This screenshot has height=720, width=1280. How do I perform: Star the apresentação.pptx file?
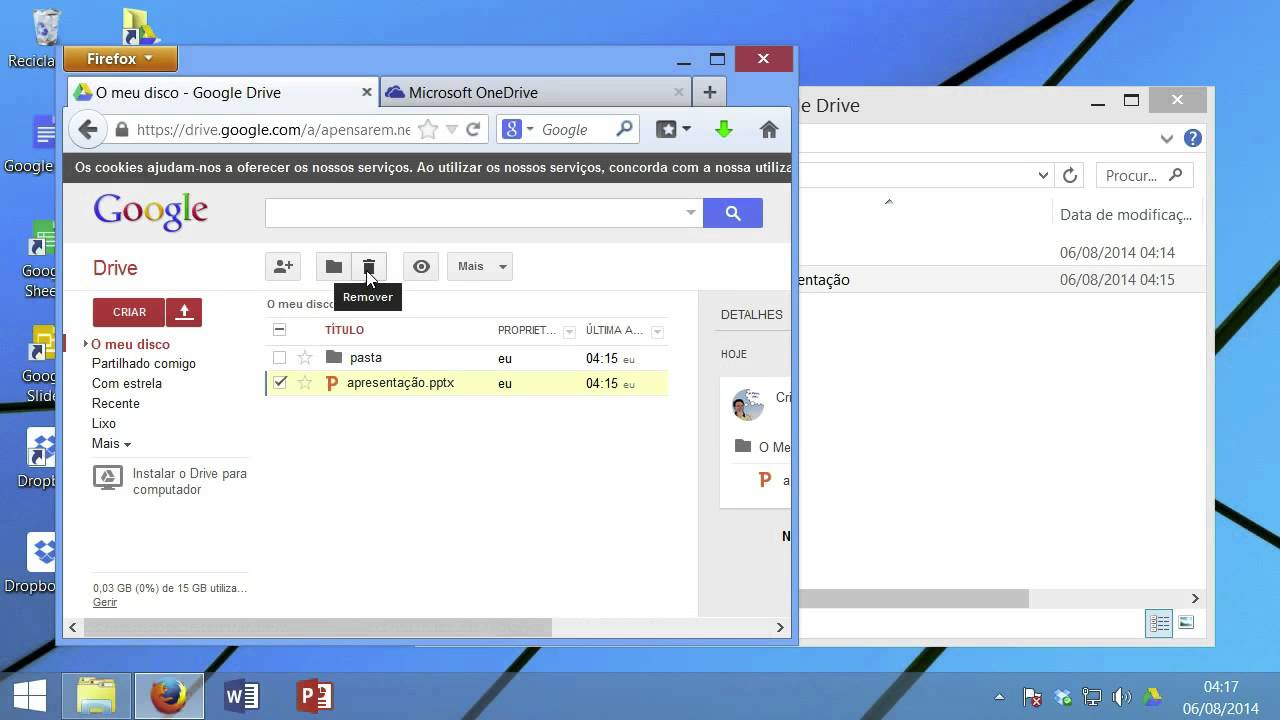click(x=305, y=383)
